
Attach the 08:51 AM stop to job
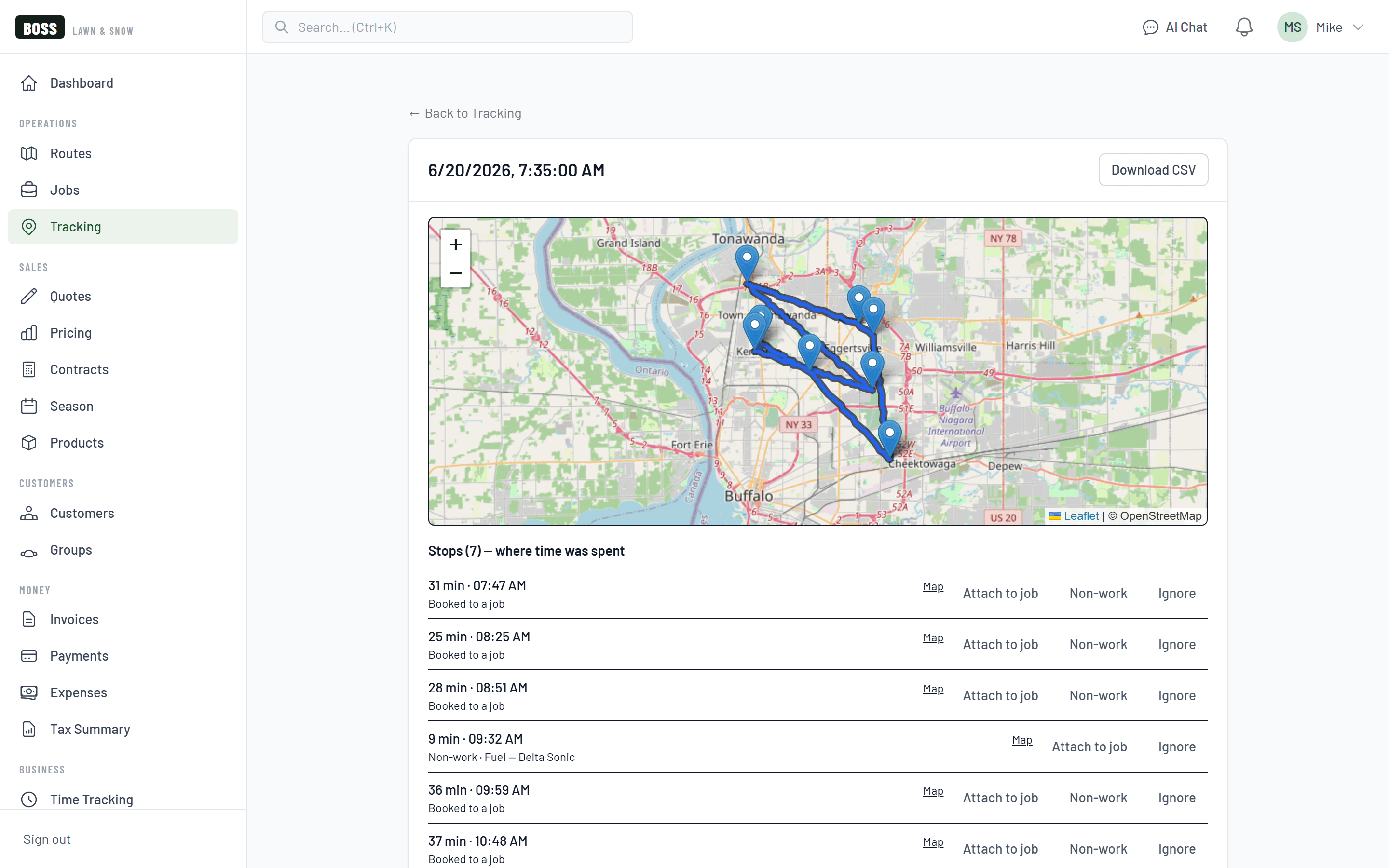[1000, 696]
